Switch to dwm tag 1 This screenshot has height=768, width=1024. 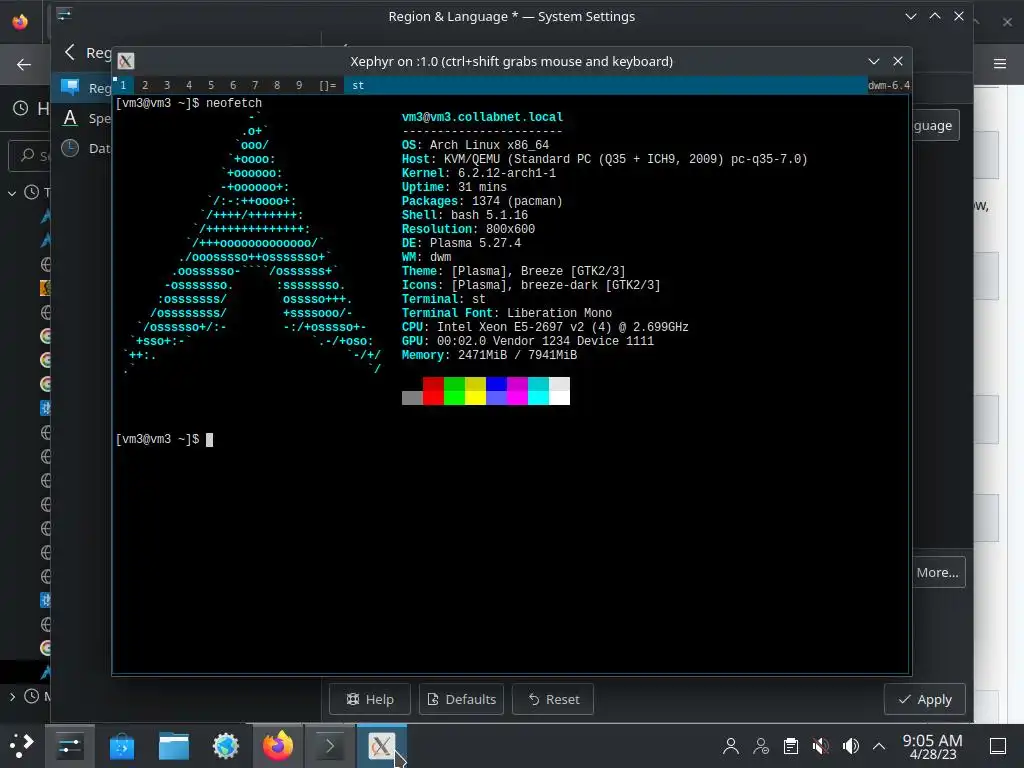[123, 86]
